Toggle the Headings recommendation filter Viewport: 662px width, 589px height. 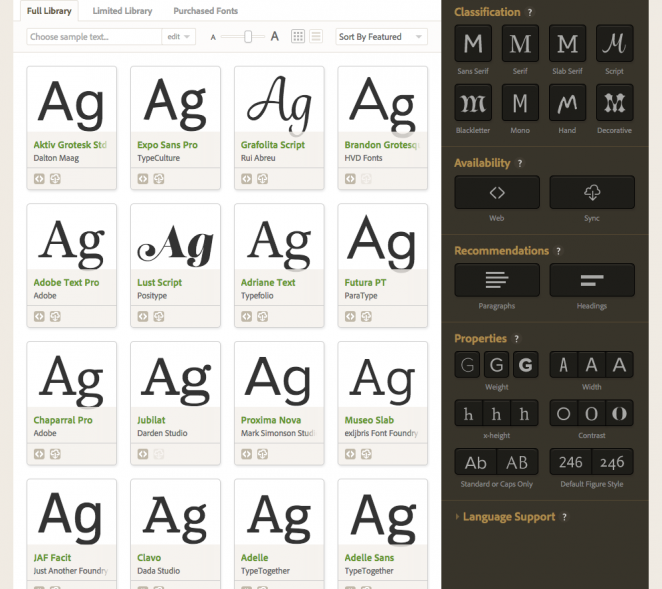(591, 280)
